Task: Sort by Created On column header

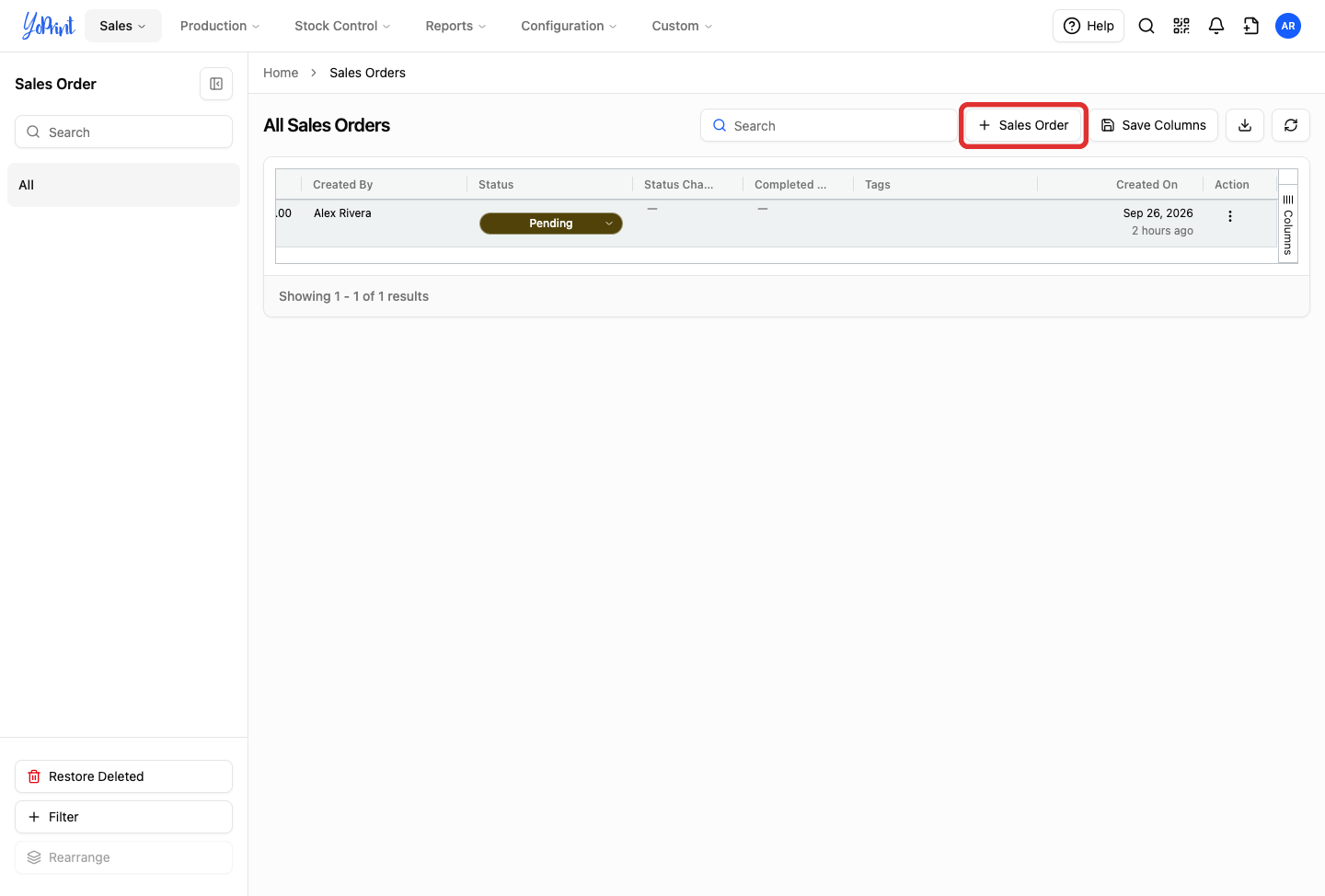Action: [1120, 185]
